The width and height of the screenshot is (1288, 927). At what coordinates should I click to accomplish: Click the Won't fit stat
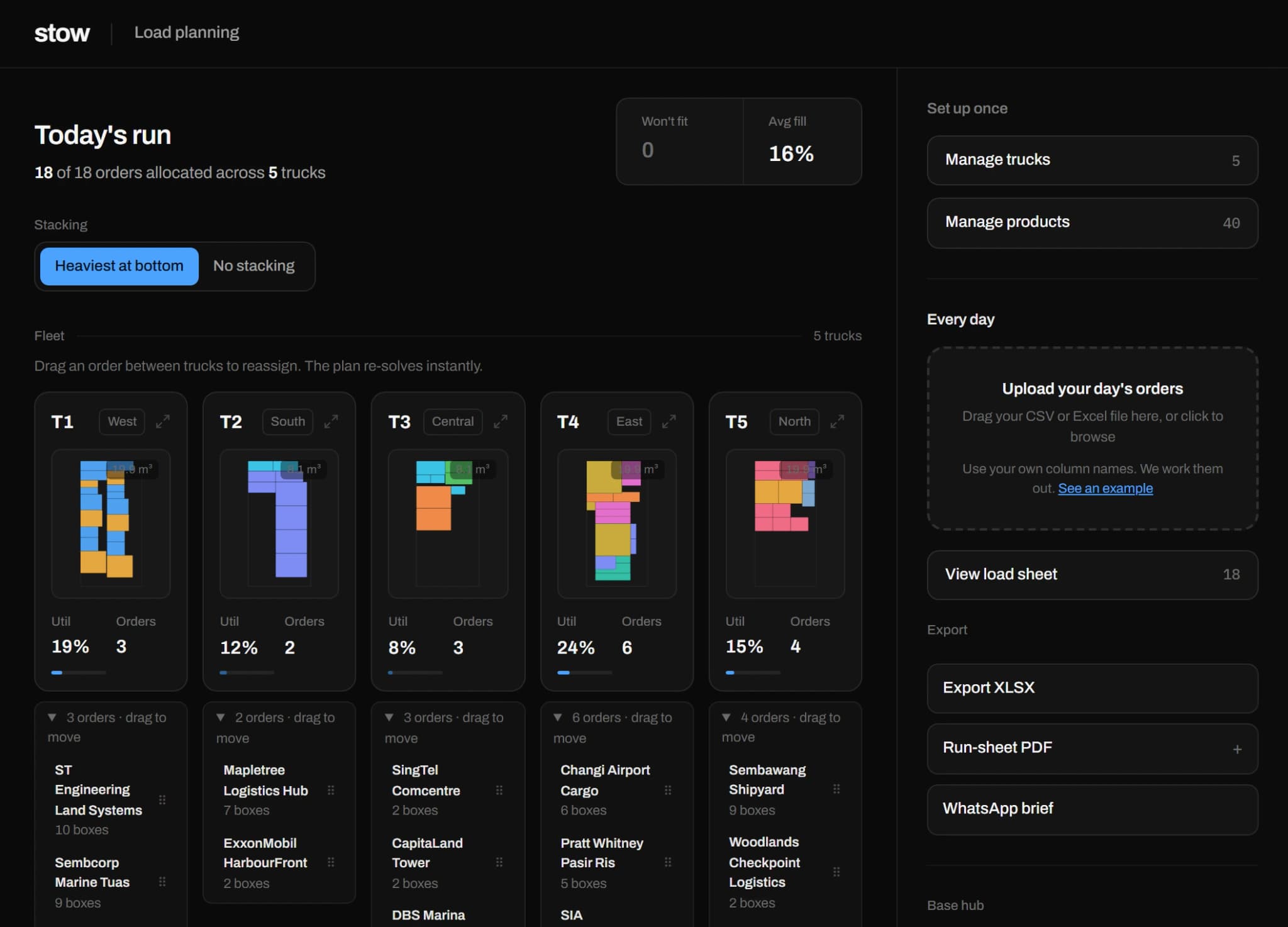pyautogui.click(x=680, y=141)
